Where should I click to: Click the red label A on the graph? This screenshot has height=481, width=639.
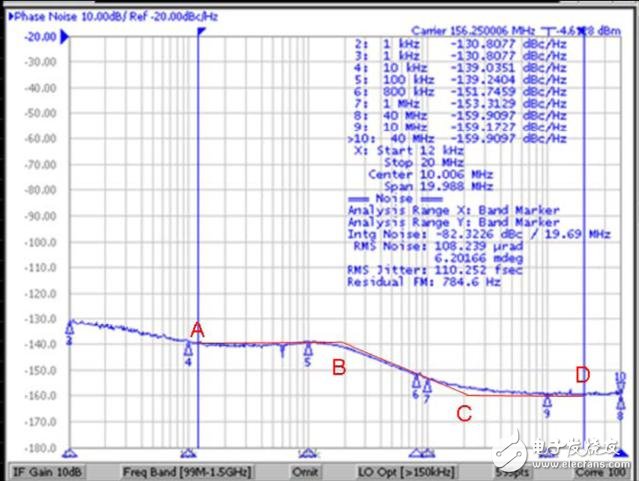pos(198,330)
